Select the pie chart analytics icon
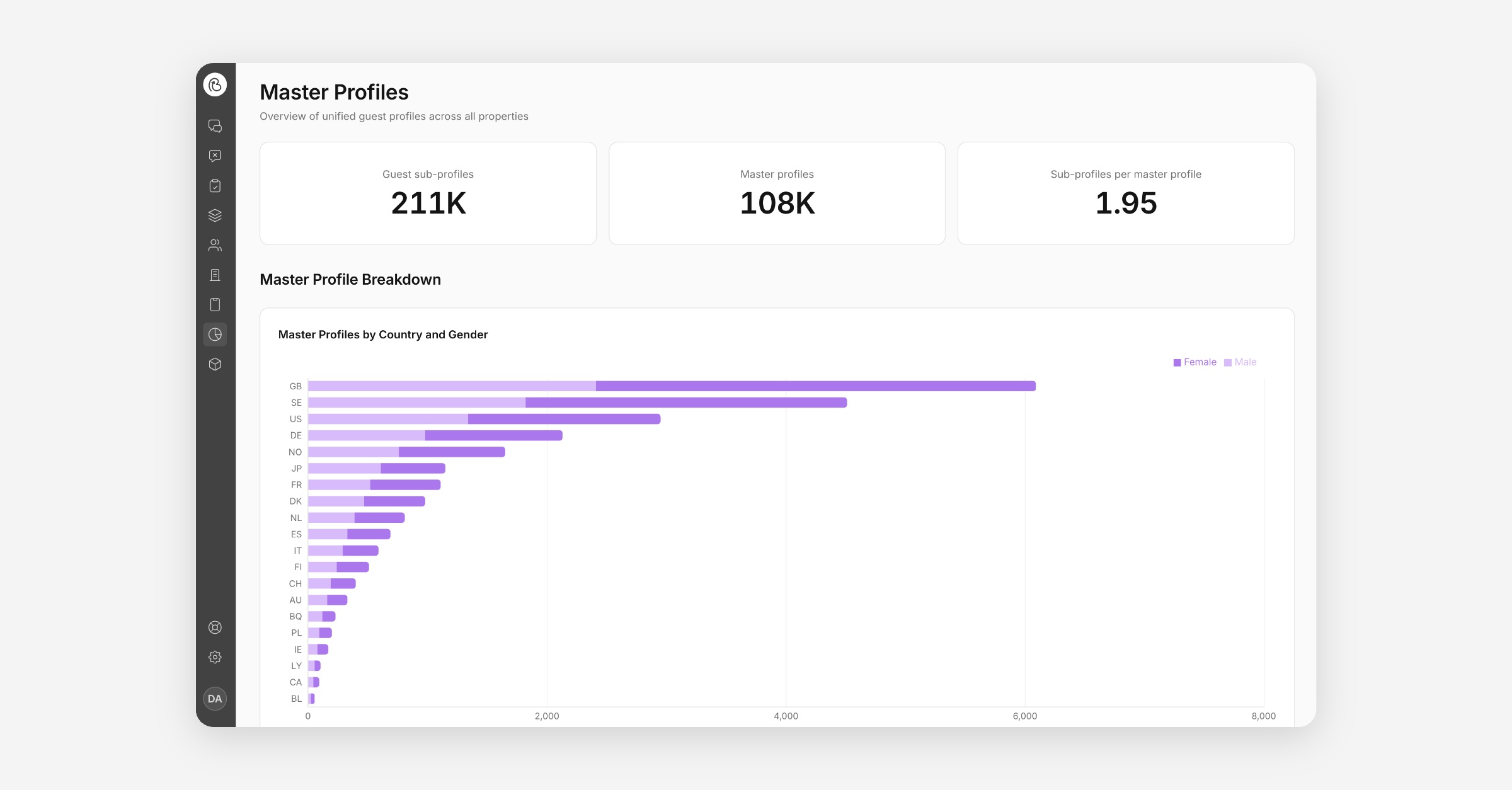Viewport: 1512px width, 790px height. (x=215, y=335)
